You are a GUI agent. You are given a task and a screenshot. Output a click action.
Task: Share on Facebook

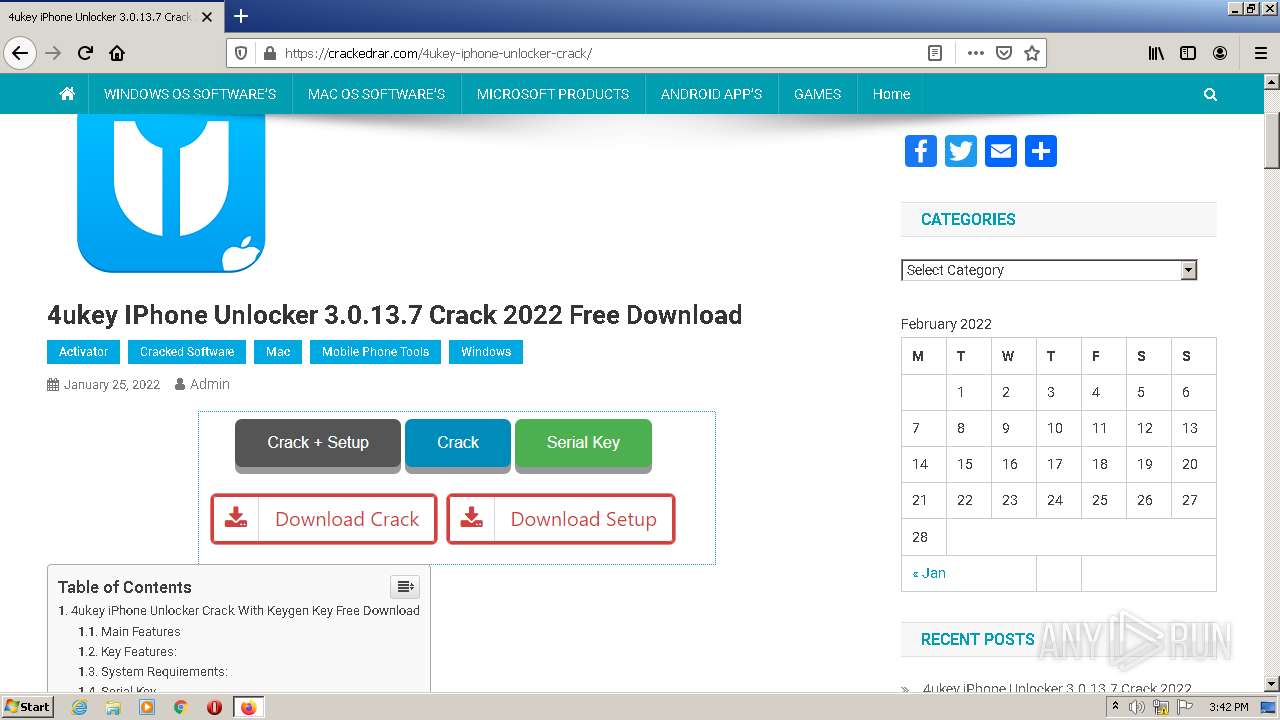921,151
